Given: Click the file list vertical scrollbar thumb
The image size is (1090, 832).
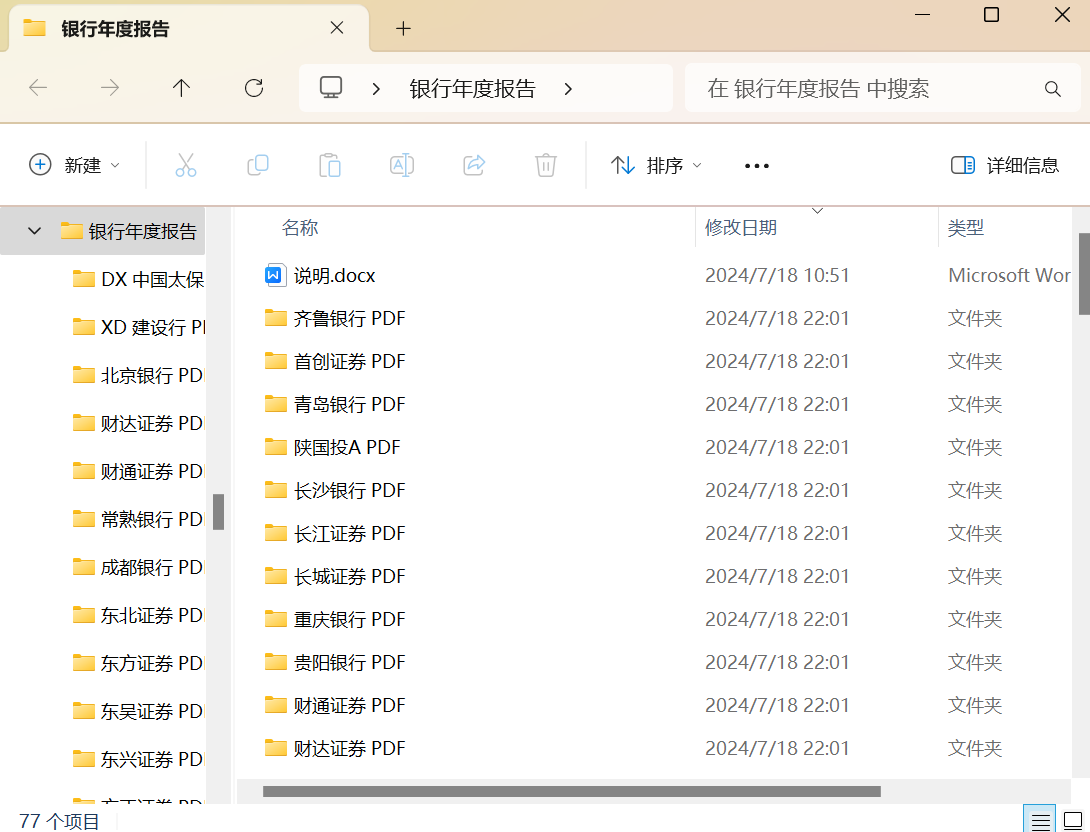Looking at the screenshot, I should (x=1084, y=274).
